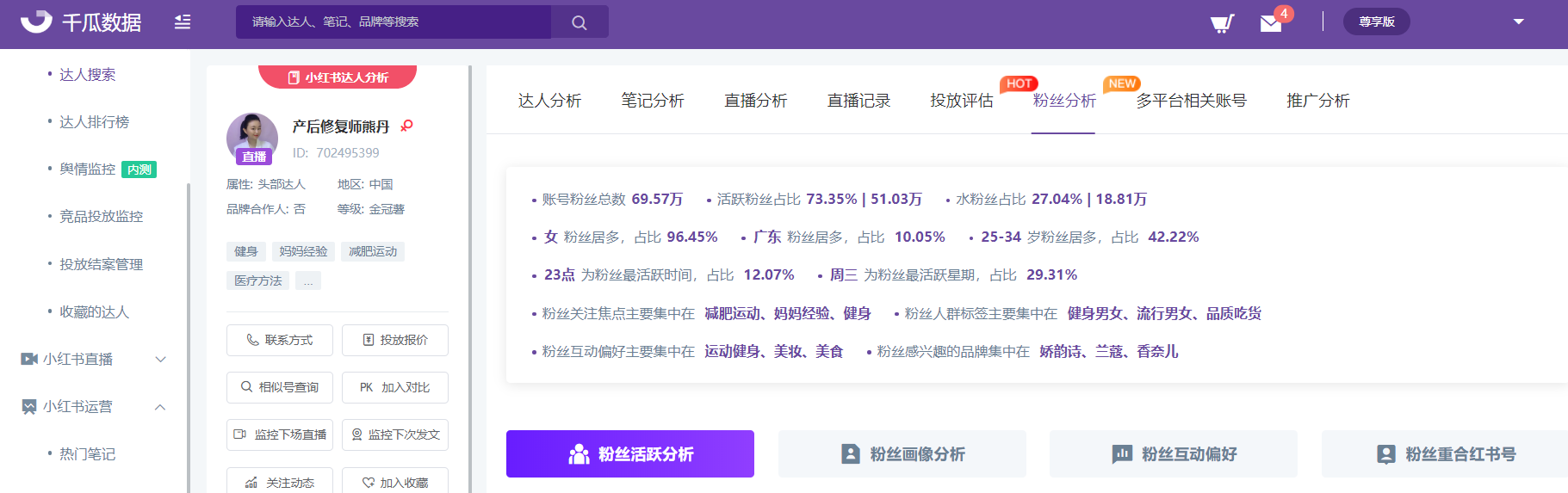Switch to the 笔记分析 tab
The height and width of the screenshot is (493, 1568).
click(653, 101)
